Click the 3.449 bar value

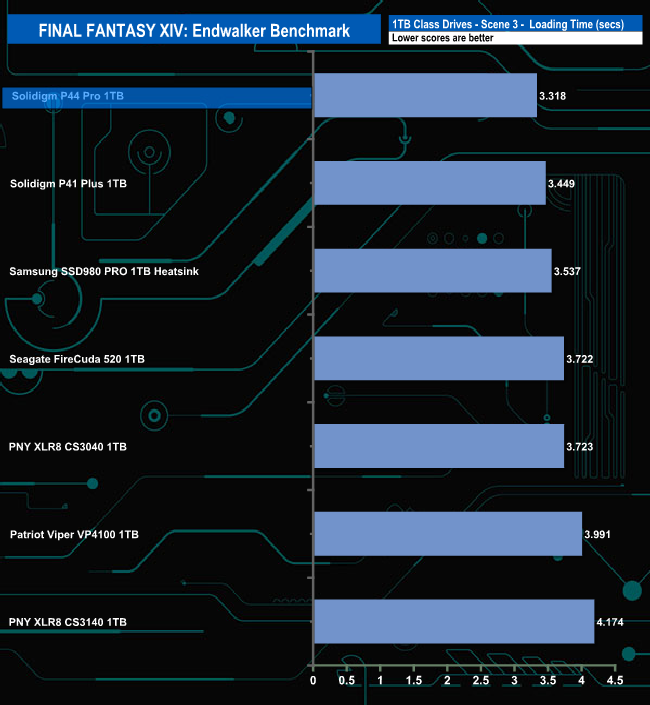point(561,183)
